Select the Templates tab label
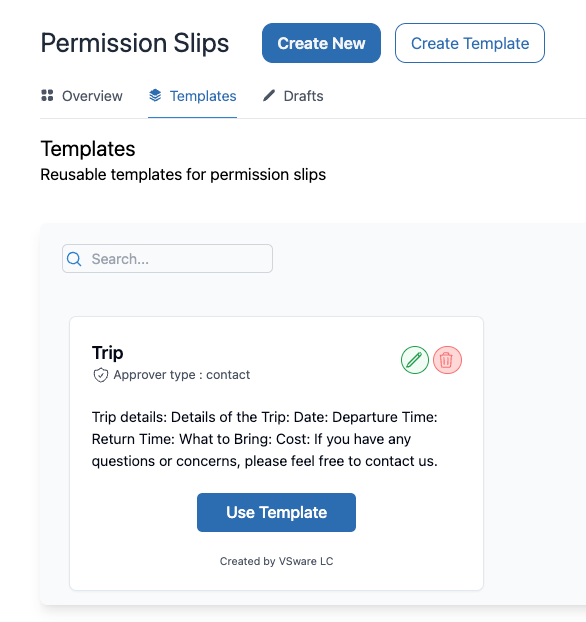The height and width of the screenshot is (622, 586). point(203,96)
